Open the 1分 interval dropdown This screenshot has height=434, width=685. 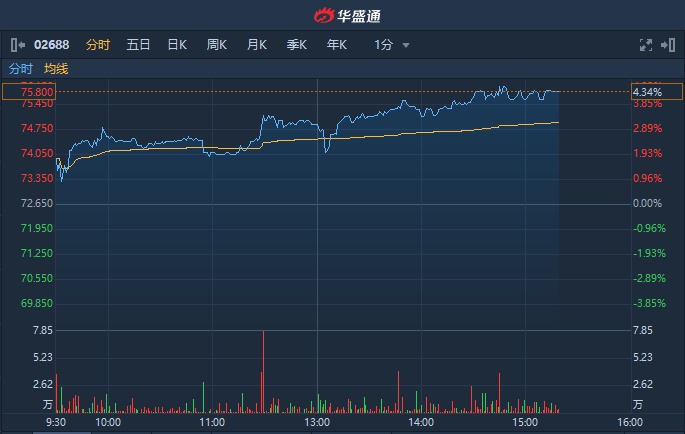point(384,45)
